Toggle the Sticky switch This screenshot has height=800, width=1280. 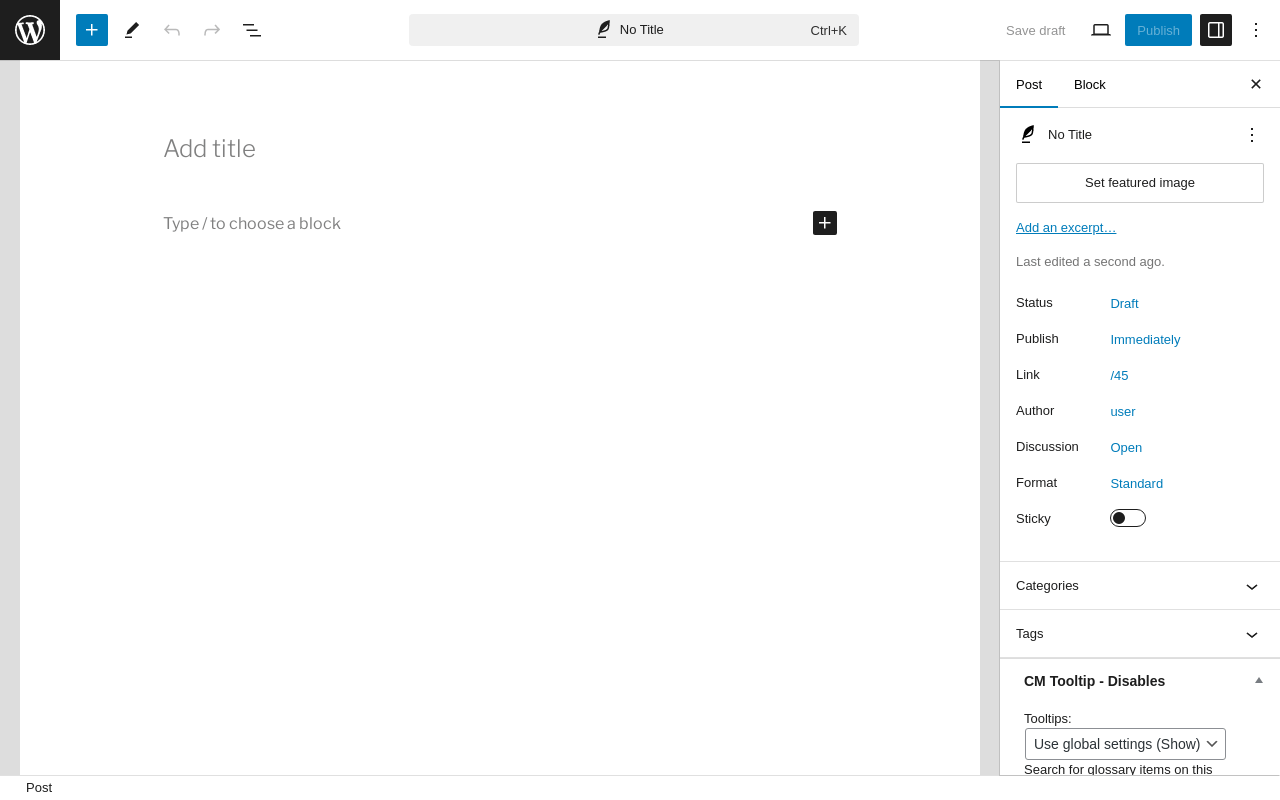(1128, 518)
